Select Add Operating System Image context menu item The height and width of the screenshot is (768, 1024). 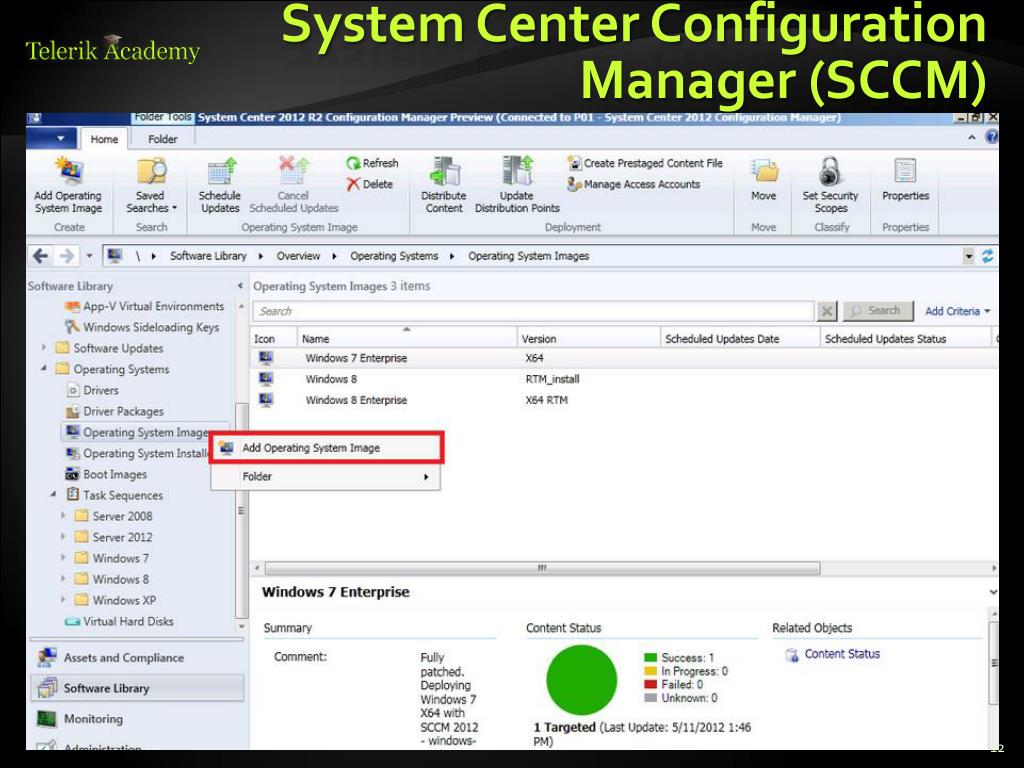[x=311, y=448]
